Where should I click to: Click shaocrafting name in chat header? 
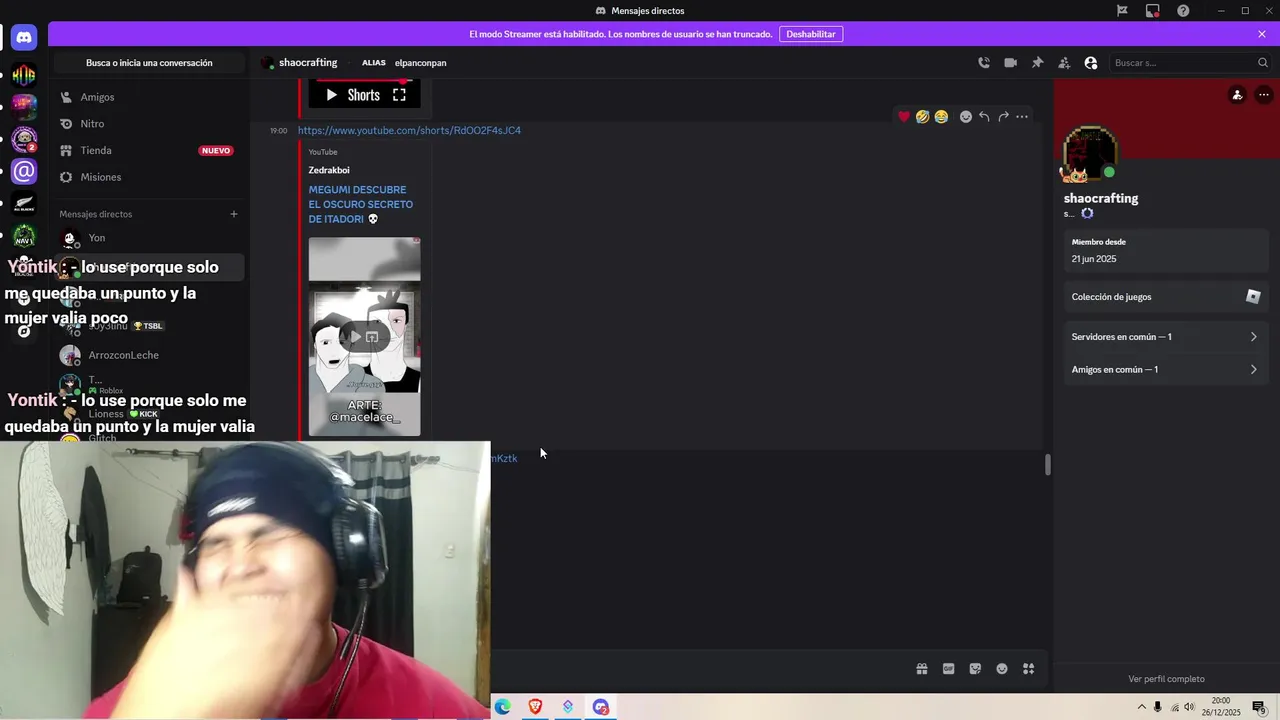(x=308, y=63)
